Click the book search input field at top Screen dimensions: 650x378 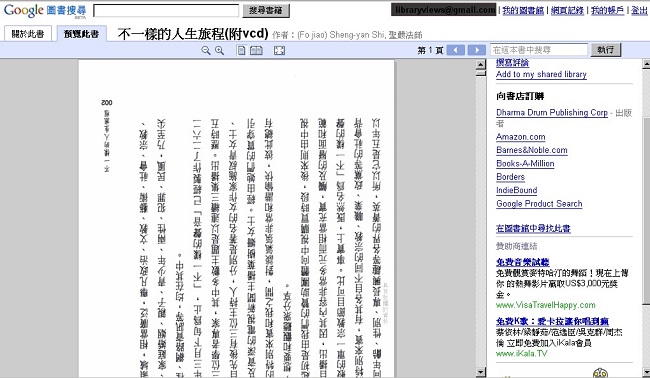166,10
